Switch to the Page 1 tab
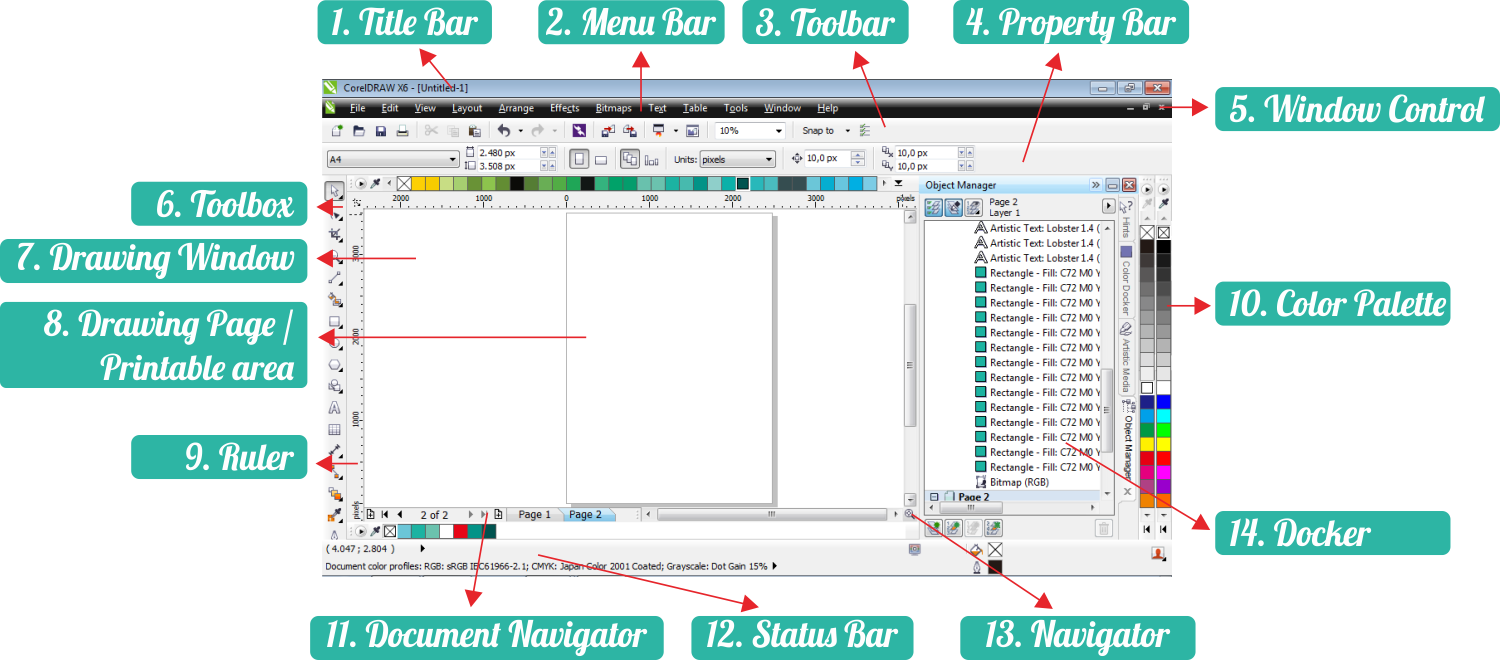 (x=534, y=514)
